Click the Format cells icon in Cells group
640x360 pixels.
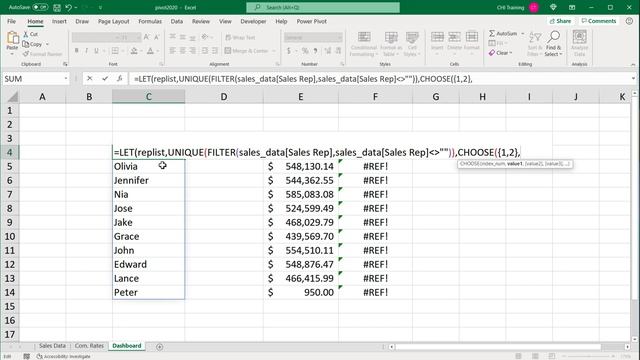point(472,37)
